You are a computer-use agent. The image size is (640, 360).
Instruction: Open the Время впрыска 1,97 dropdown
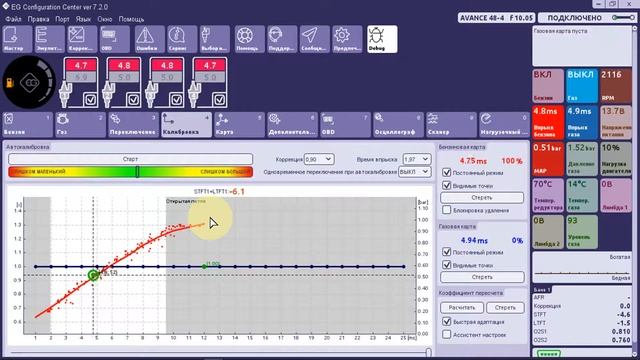pos(416,159)
